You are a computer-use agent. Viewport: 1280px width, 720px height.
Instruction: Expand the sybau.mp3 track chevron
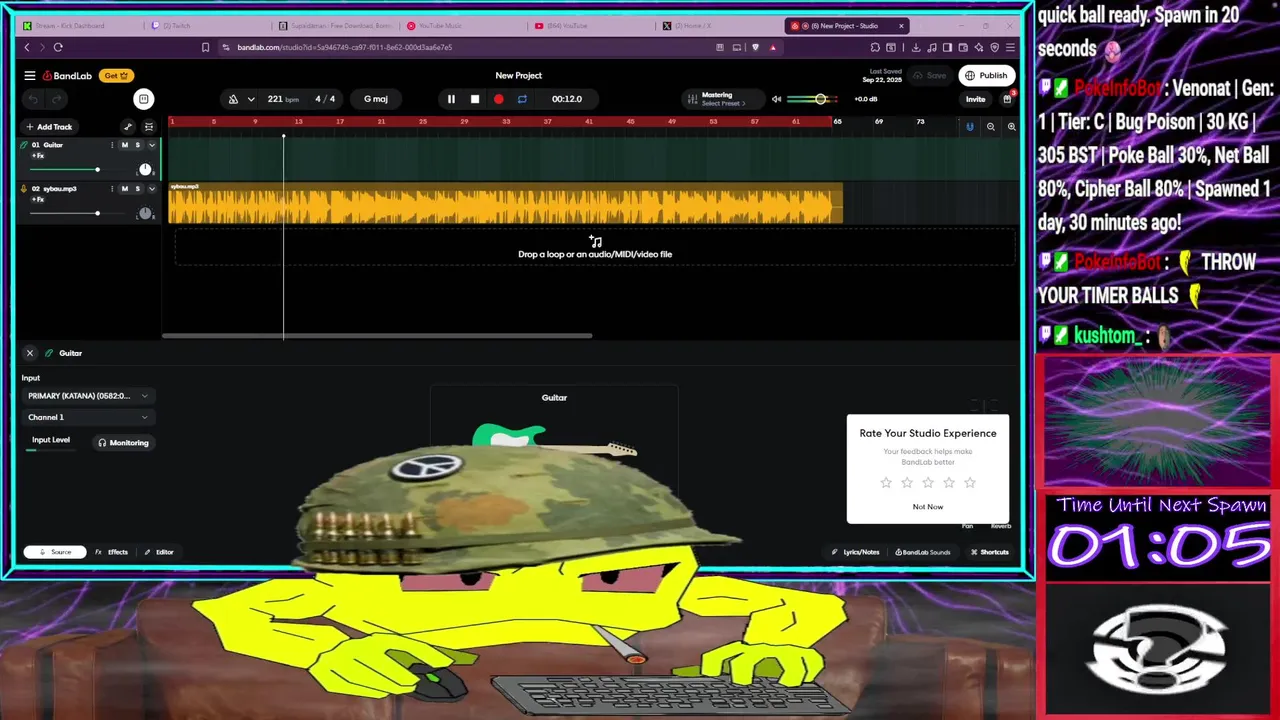[152, 188]
